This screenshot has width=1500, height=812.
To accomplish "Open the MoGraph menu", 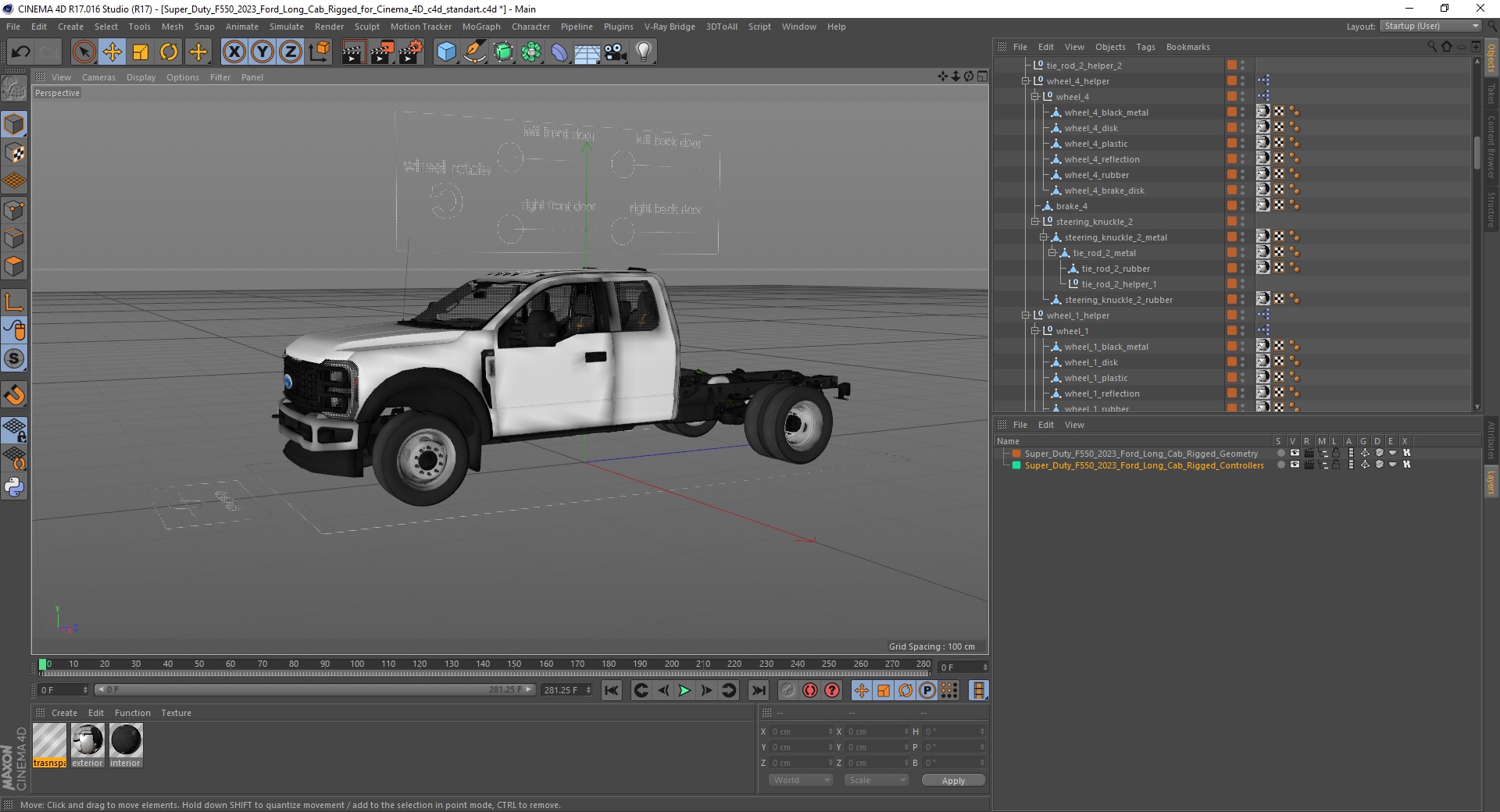I will pyautogui.click(x=481, y=27).
